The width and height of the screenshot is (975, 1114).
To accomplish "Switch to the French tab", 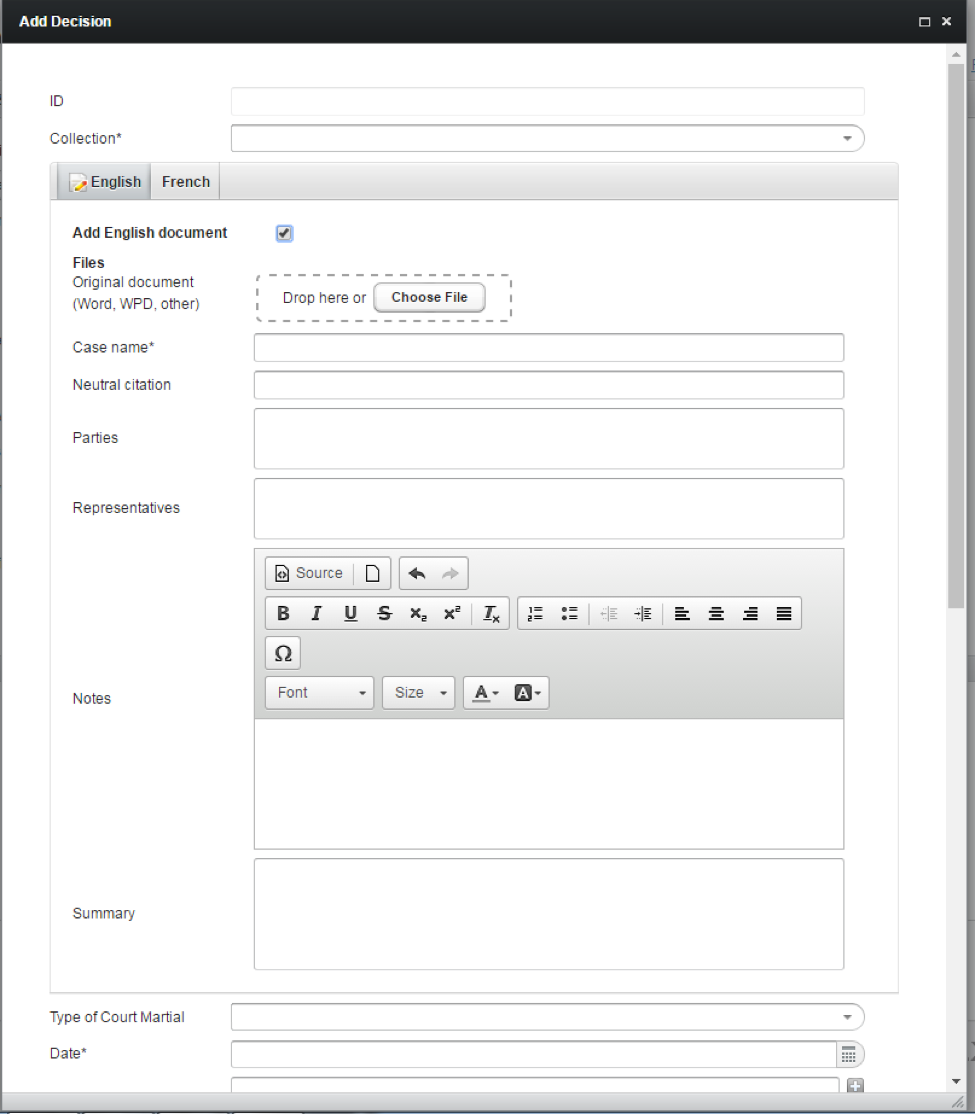I will pyautogui.click(x=186, y=182).
